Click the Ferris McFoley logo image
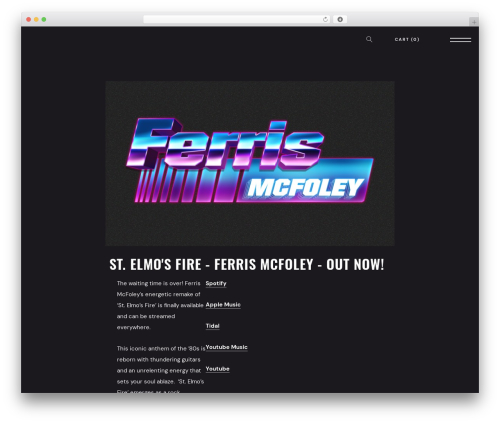The height and width of the screenshot is (423, 500). (x=250, y=163)
